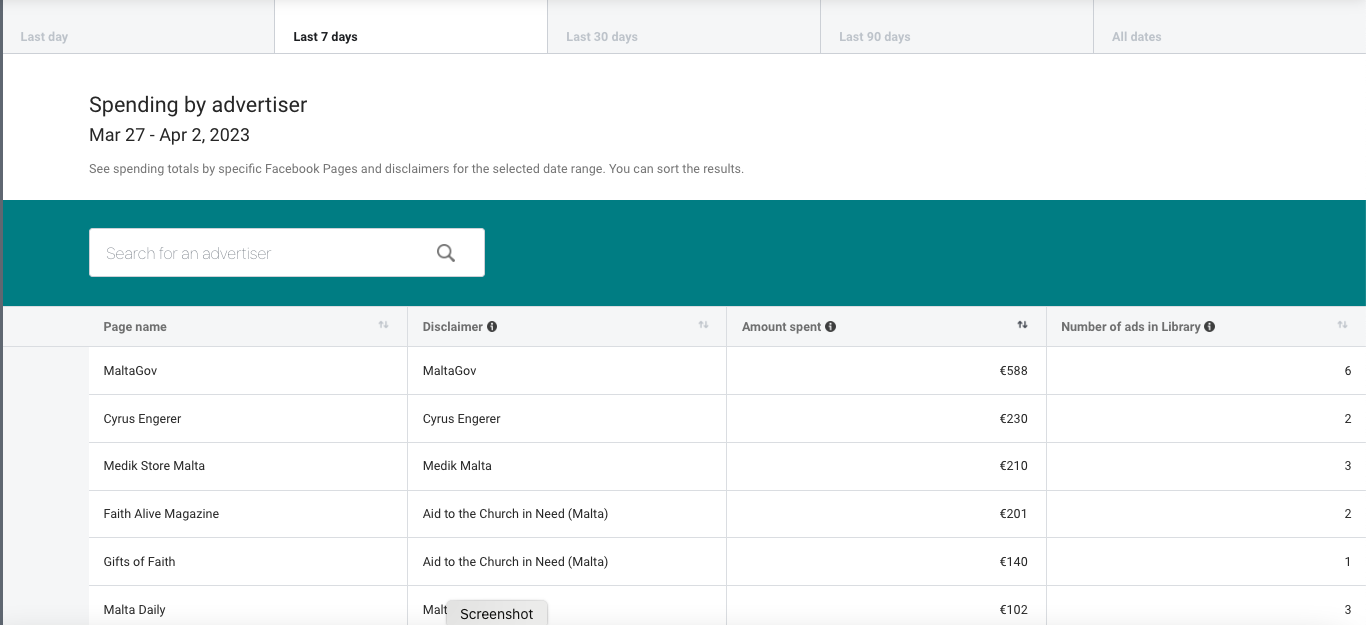Switch to the Last day tab

[44, 37]
